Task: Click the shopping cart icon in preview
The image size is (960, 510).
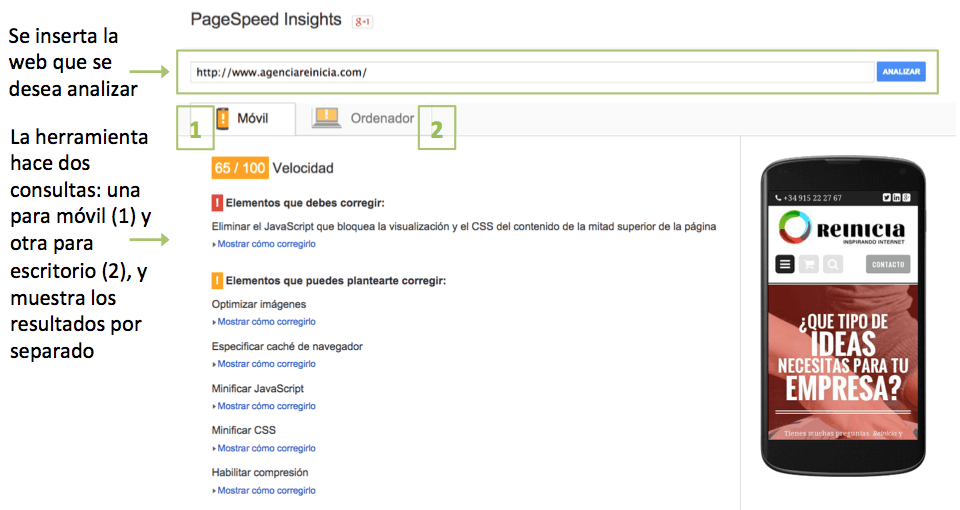Action: [809, 264]
